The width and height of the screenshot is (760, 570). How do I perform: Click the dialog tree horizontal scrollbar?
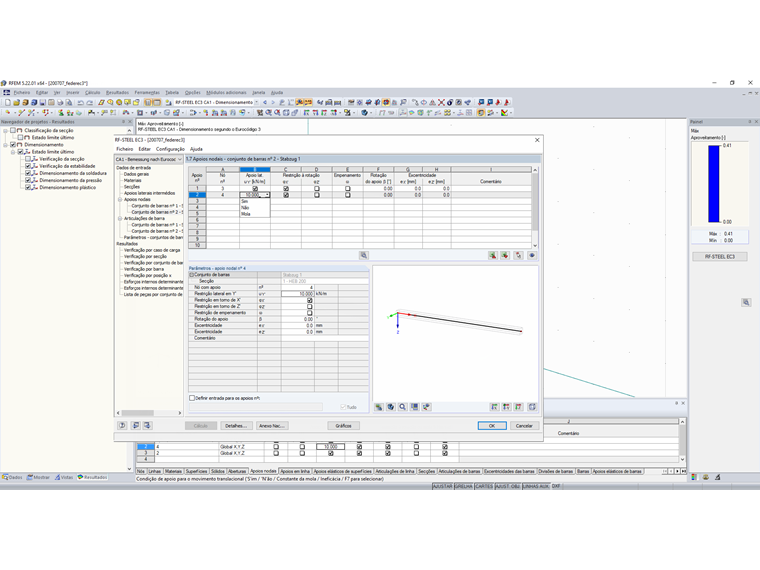tap(149, 413)
